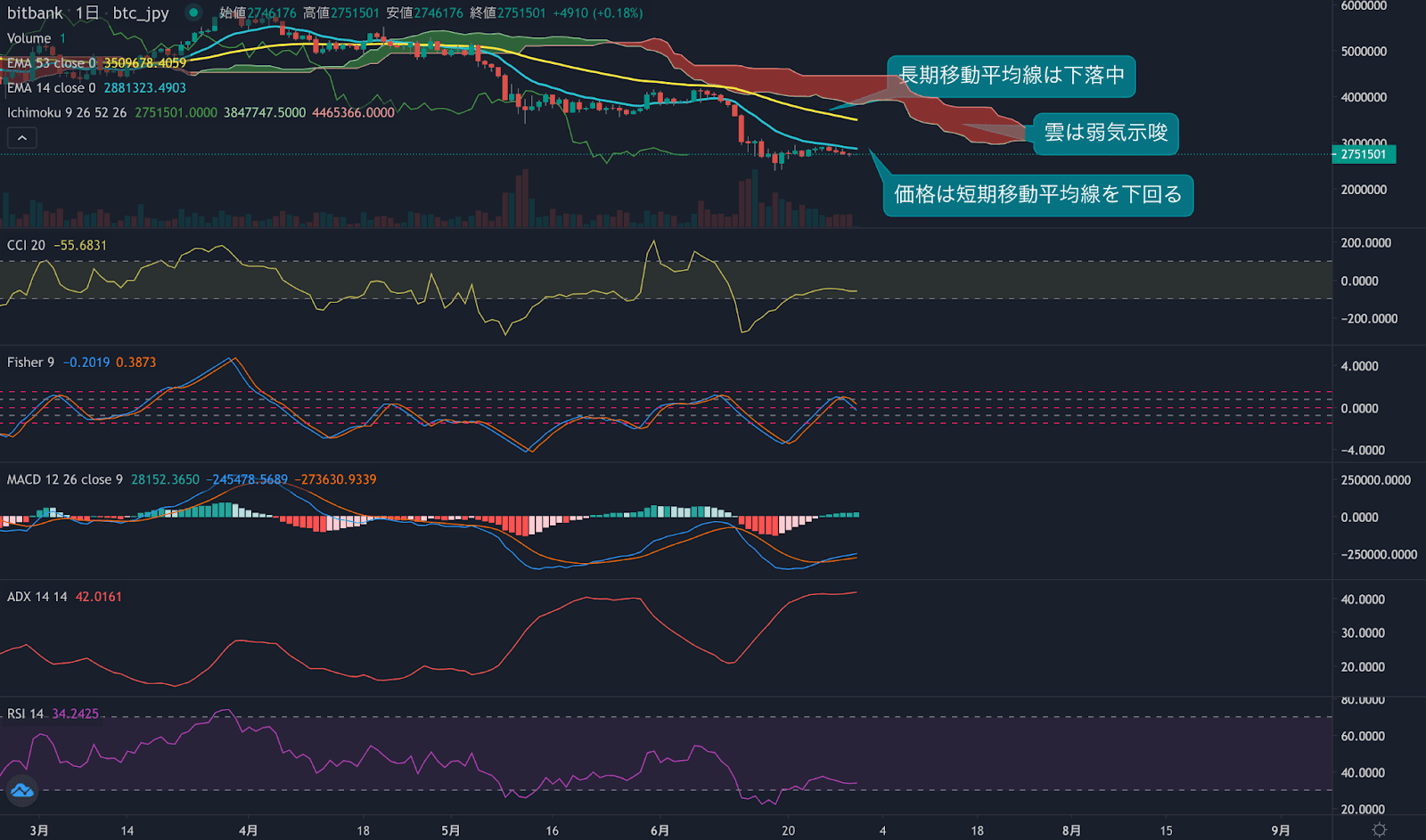
Task: Select the Ichimoku 9 26 52 26 legend
Action: pyautogui.click(x=67, y=113)
